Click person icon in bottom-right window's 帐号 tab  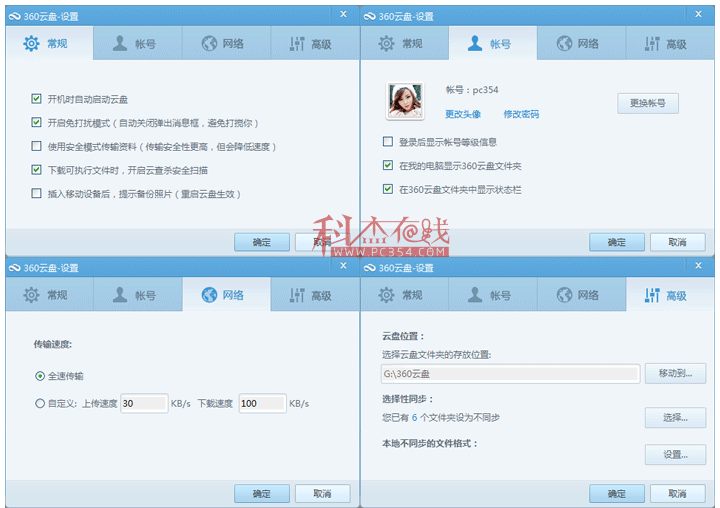(x=475, y=295)
